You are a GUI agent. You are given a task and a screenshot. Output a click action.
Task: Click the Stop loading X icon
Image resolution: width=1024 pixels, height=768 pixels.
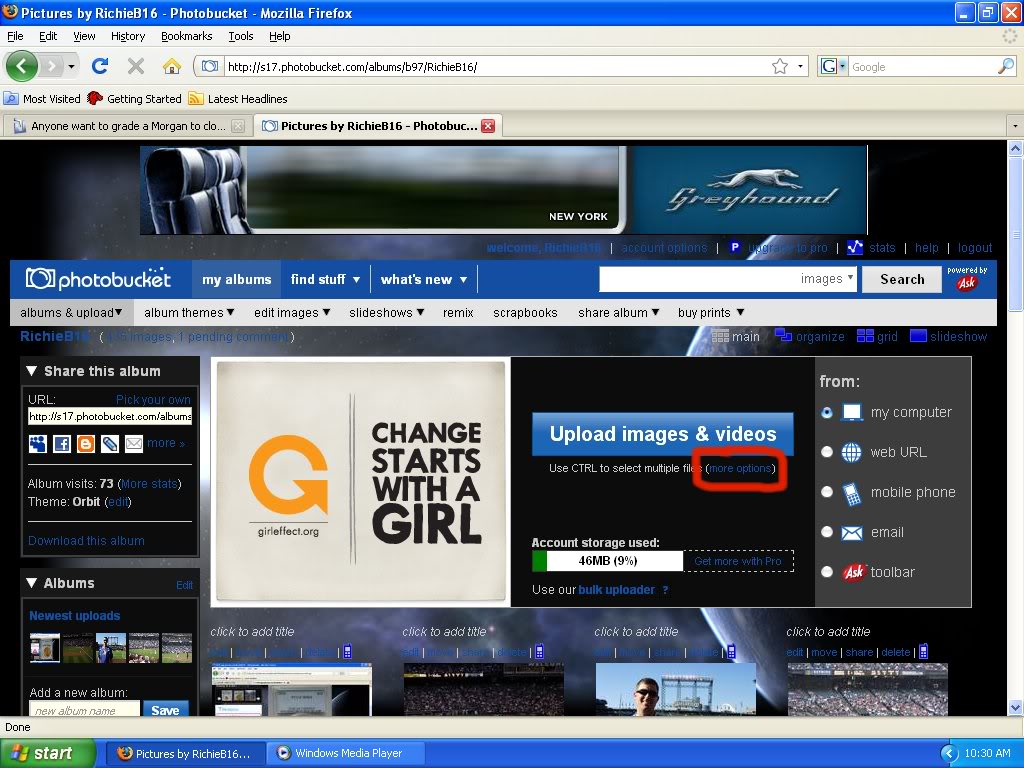[x=136, y=66]
